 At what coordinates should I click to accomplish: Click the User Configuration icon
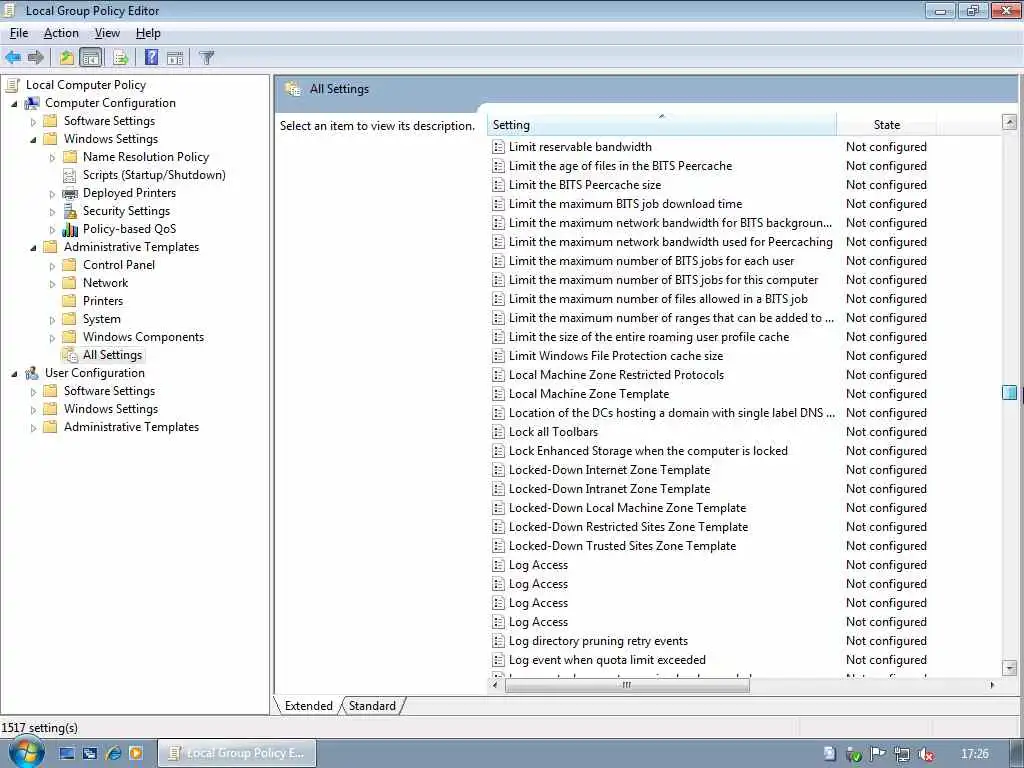click(32, 373)
